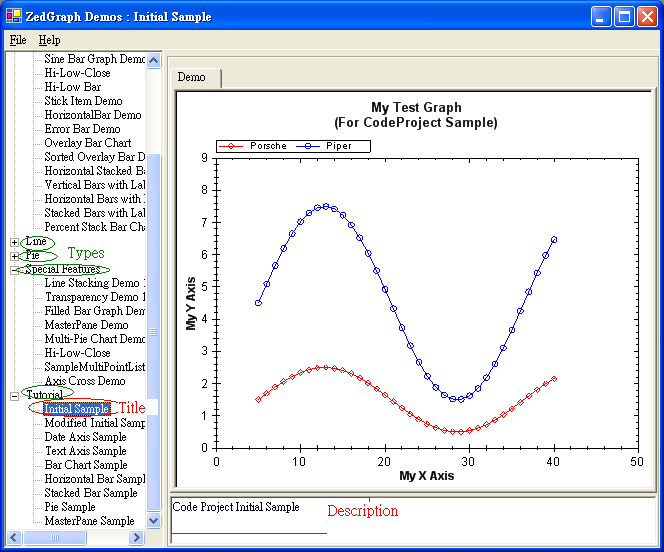Click the tree's horizontal scroll right arrow
The image size is (664, 552).
pyautogui.click(x=136, y=538)
